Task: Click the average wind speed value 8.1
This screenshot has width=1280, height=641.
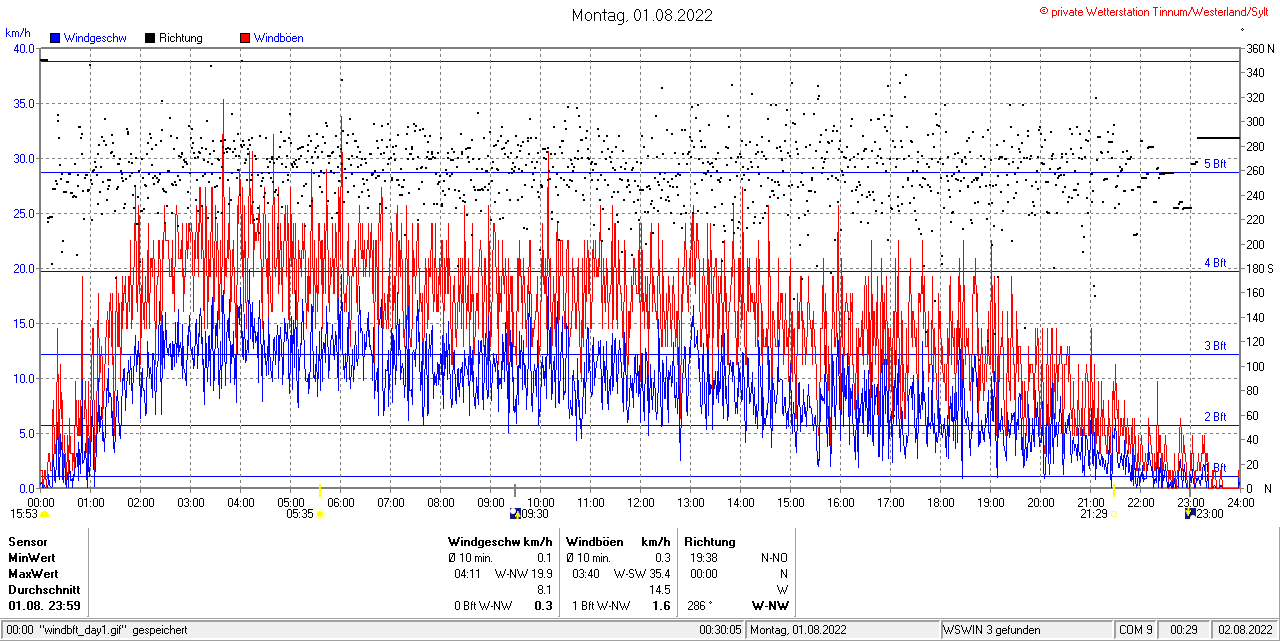Action: [x=545, y=590]
